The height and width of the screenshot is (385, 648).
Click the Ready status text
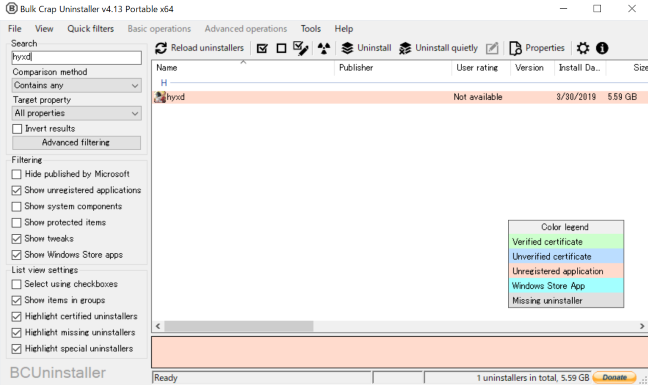(166, 378)
